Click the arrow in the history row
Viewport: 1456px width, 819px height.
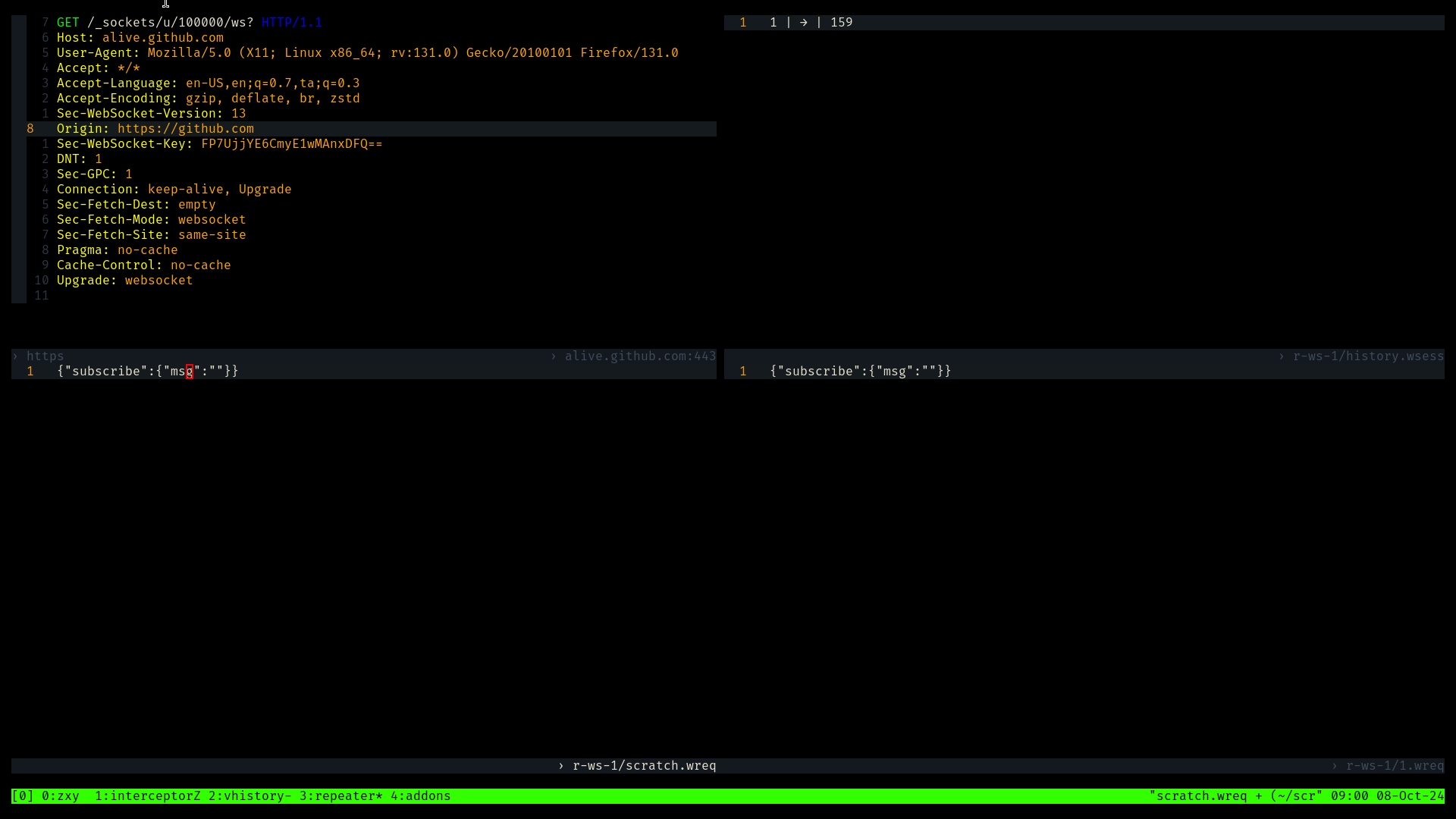coord(803,22)
